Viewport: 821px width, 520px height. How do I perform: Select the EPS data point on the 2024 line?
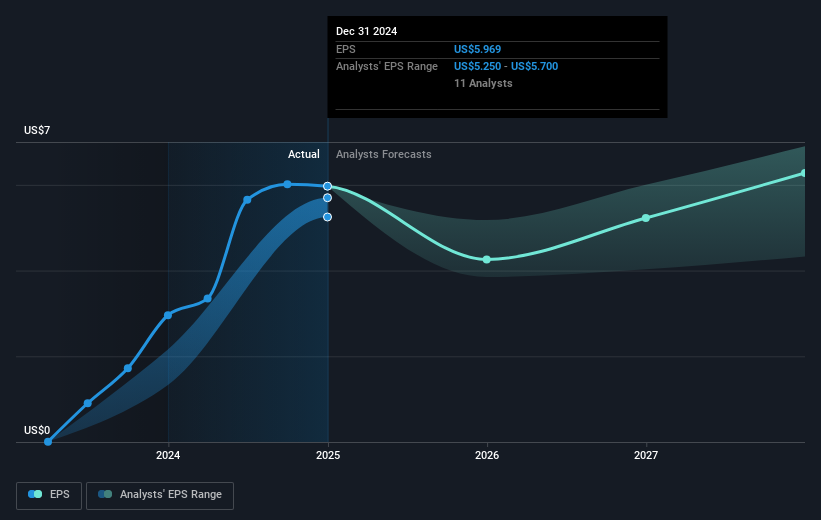coord(168,315)
